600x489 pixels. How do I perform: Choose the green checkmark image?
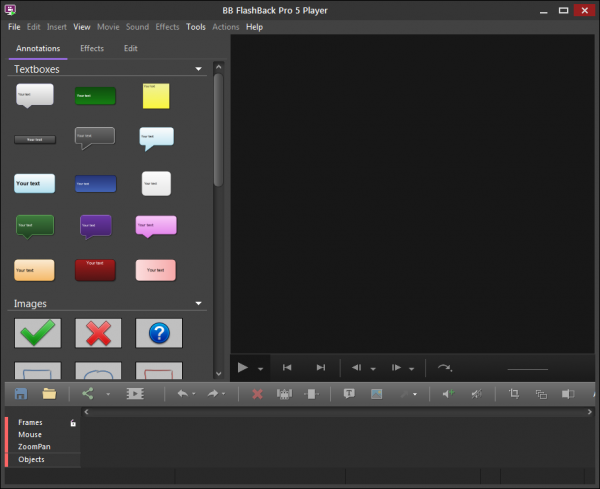click(x=38, y=333)
